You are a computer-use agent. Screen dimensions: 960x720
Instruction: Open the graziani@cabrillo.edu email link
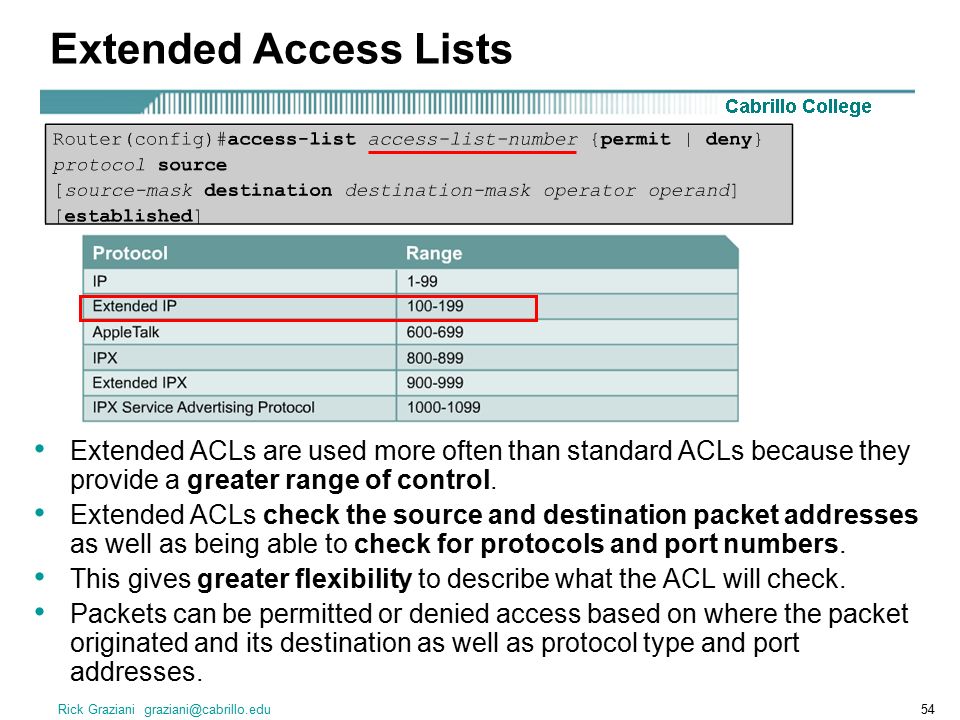(x=207, y=709)
